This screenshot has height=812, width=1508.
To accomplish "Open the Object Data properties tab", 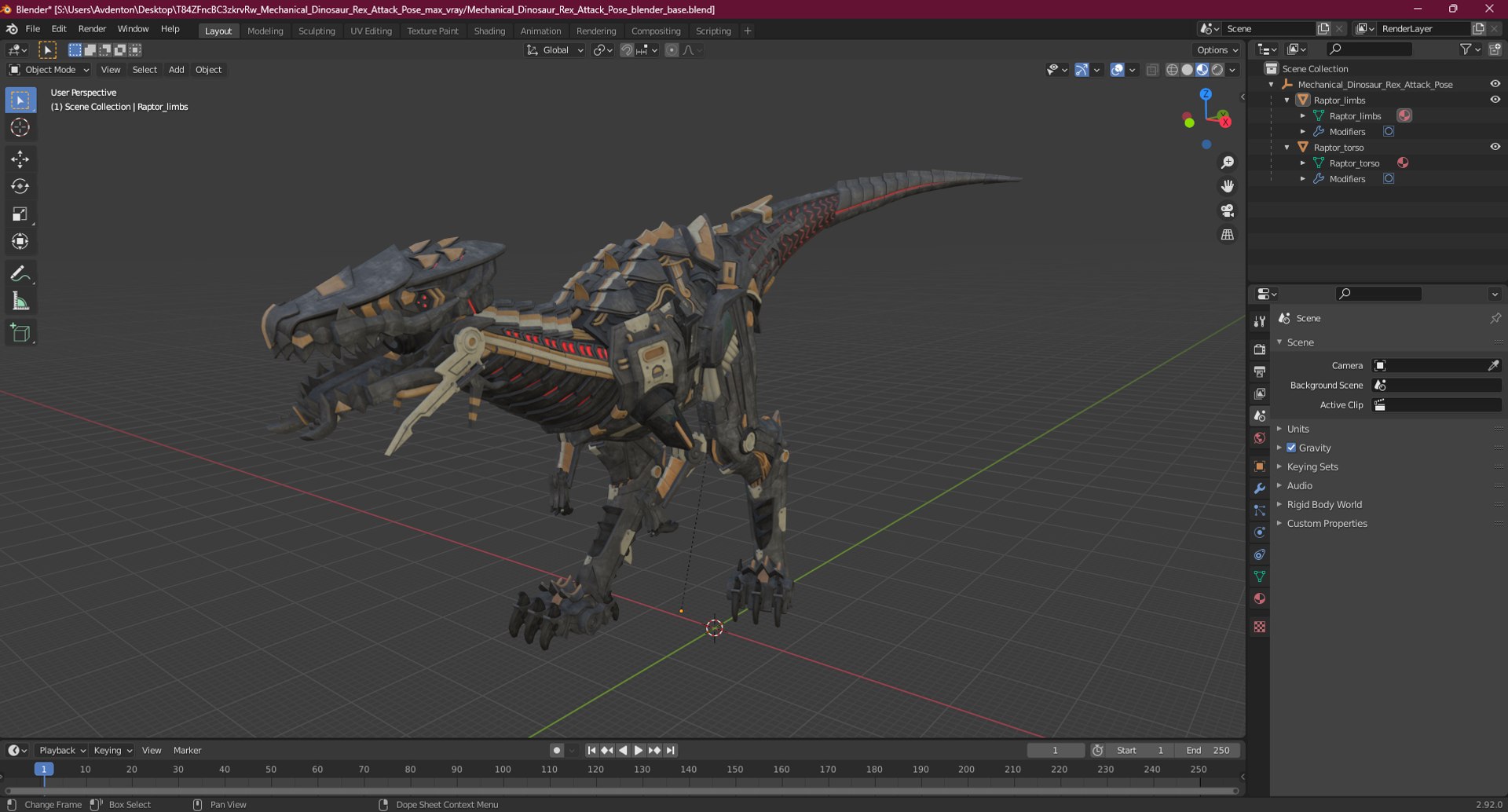I will 1260,576.
